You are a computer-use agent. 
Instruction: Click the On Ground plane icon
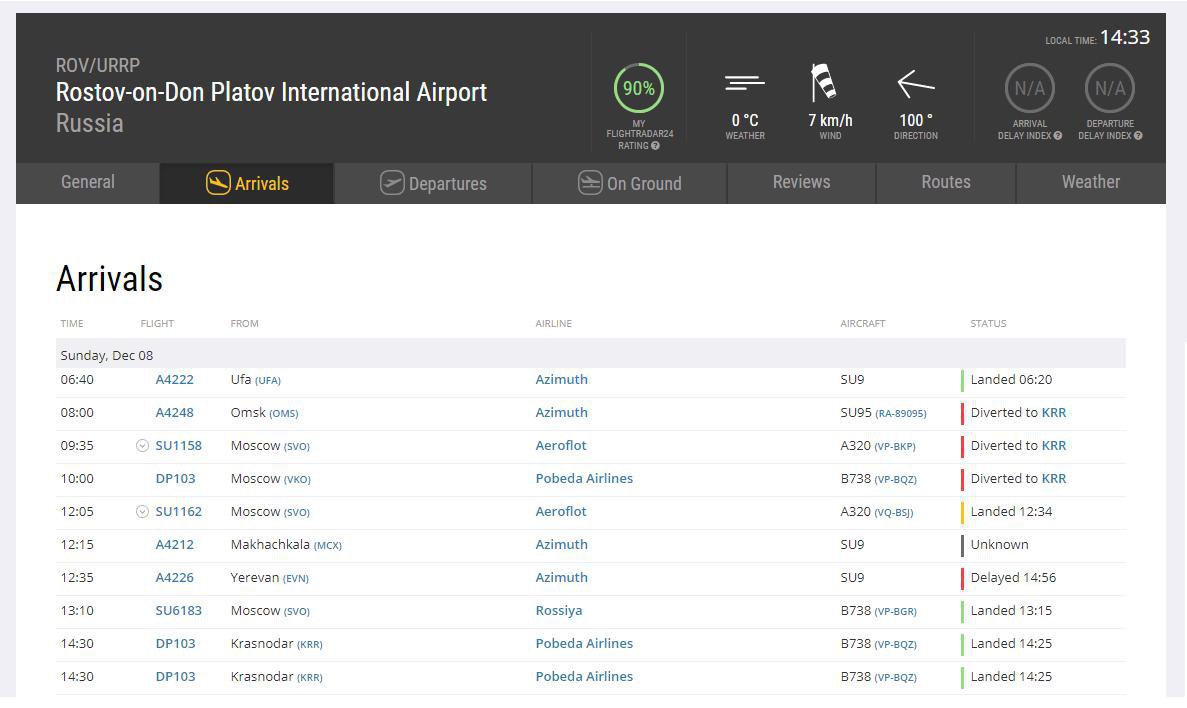pyautogui.click(x=590, y=182)
